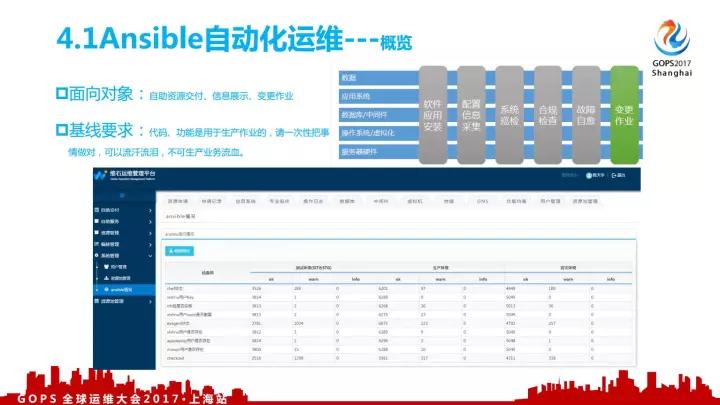Click the 软件应用安装 gray pillar
The image size is (720, 405).
433,115
